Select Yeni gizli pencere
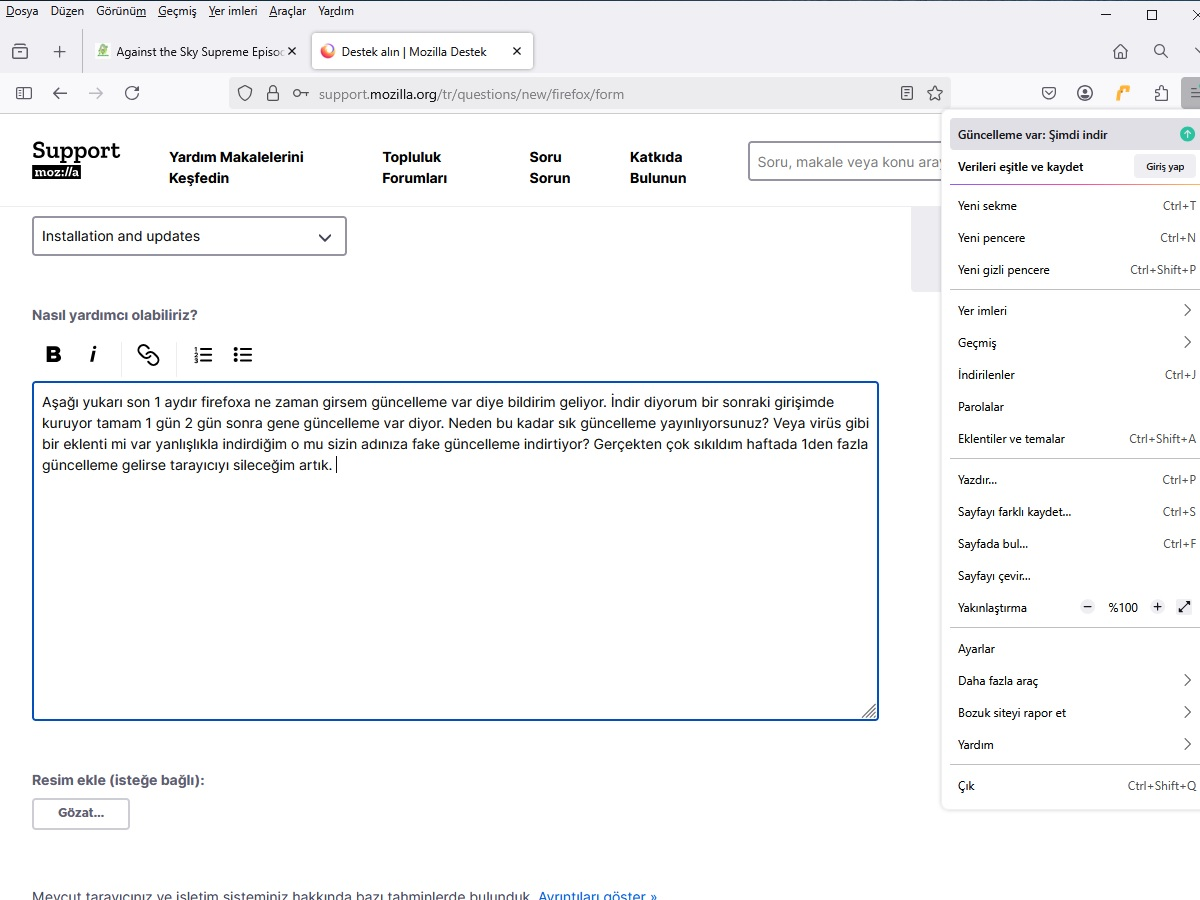 [1075, 270]
